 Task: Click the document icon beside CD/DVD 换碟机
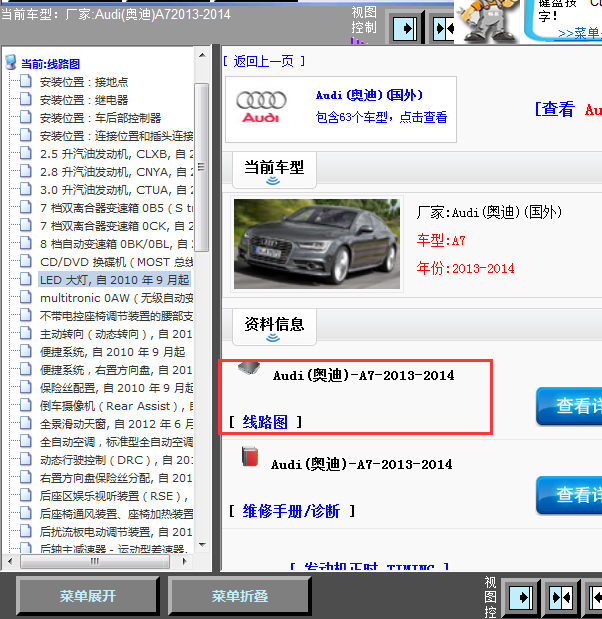coord(26,261)
